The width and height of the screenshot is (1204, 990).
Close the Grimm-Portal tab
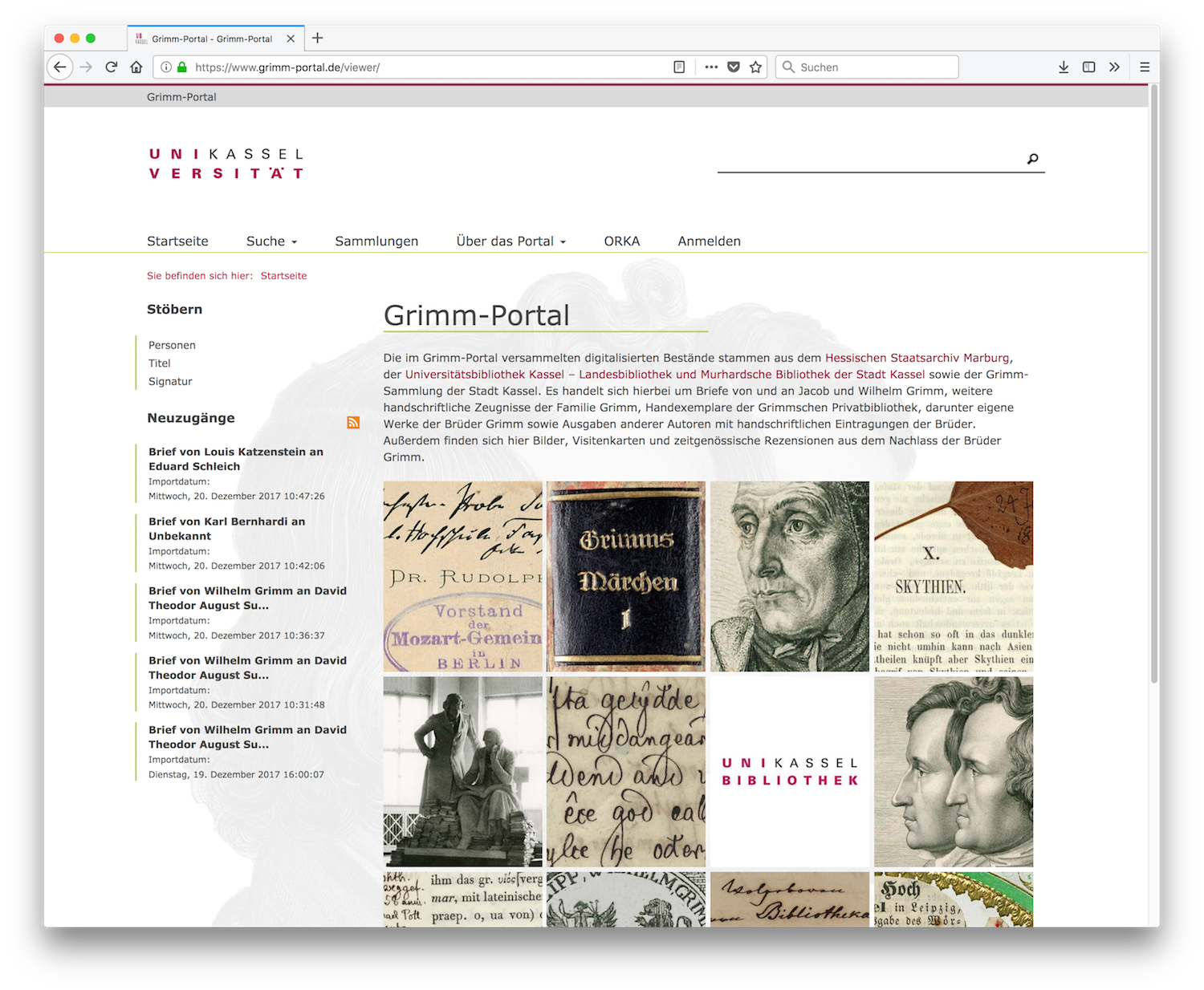pos(291,39)
